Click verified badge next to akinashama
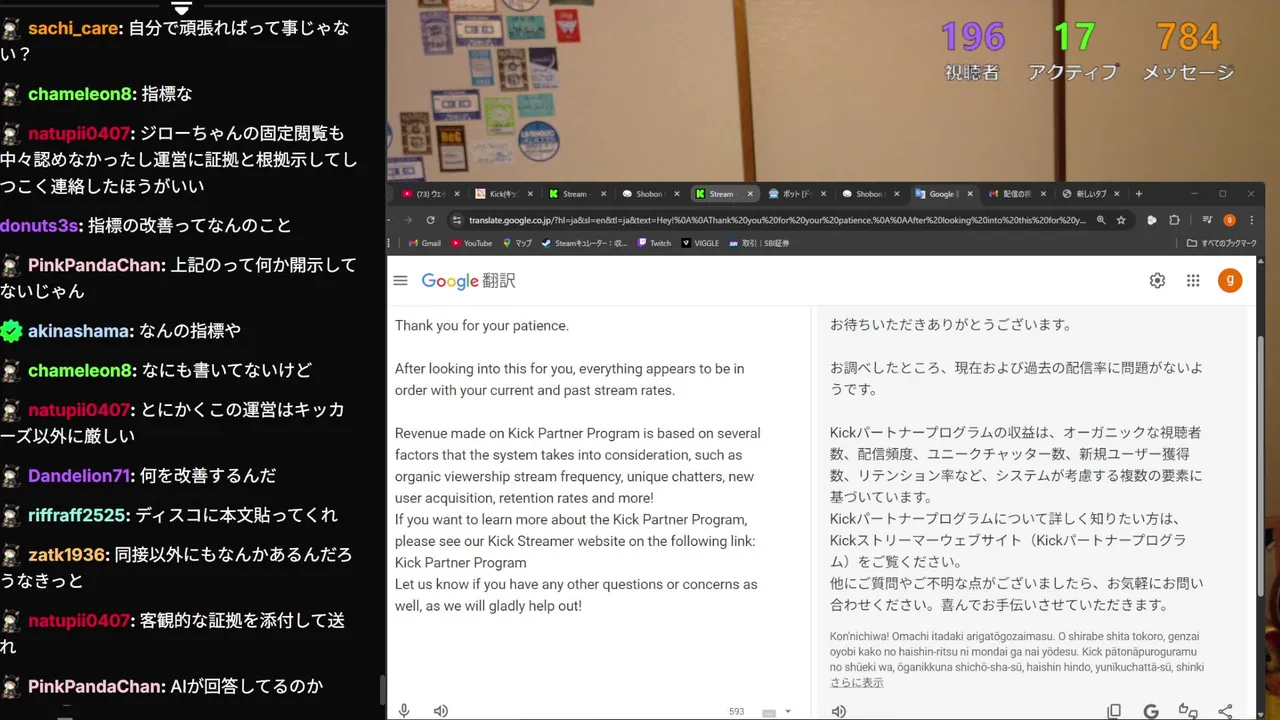 click(x=11, y=331)
